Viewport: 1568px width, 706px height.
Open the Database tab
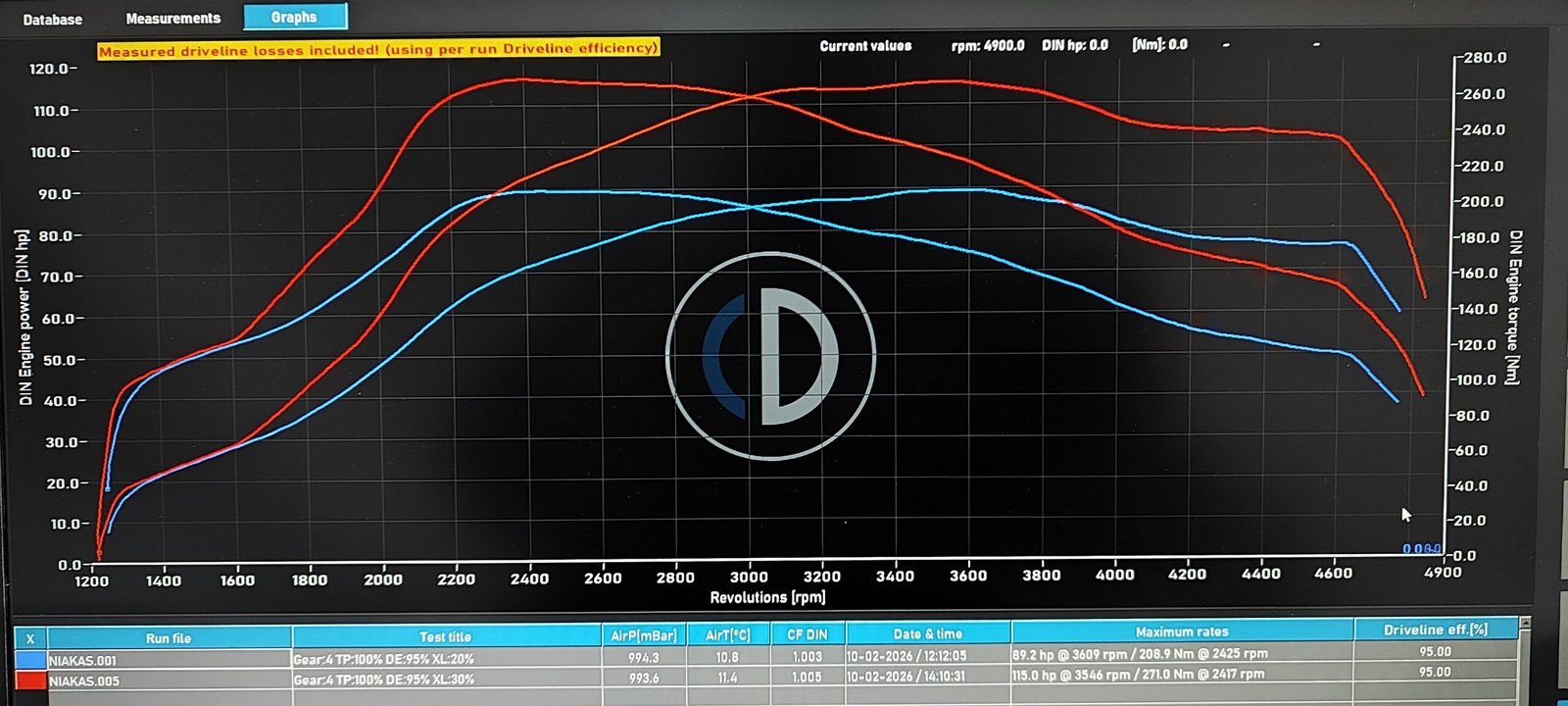click(x=53, y=19)
